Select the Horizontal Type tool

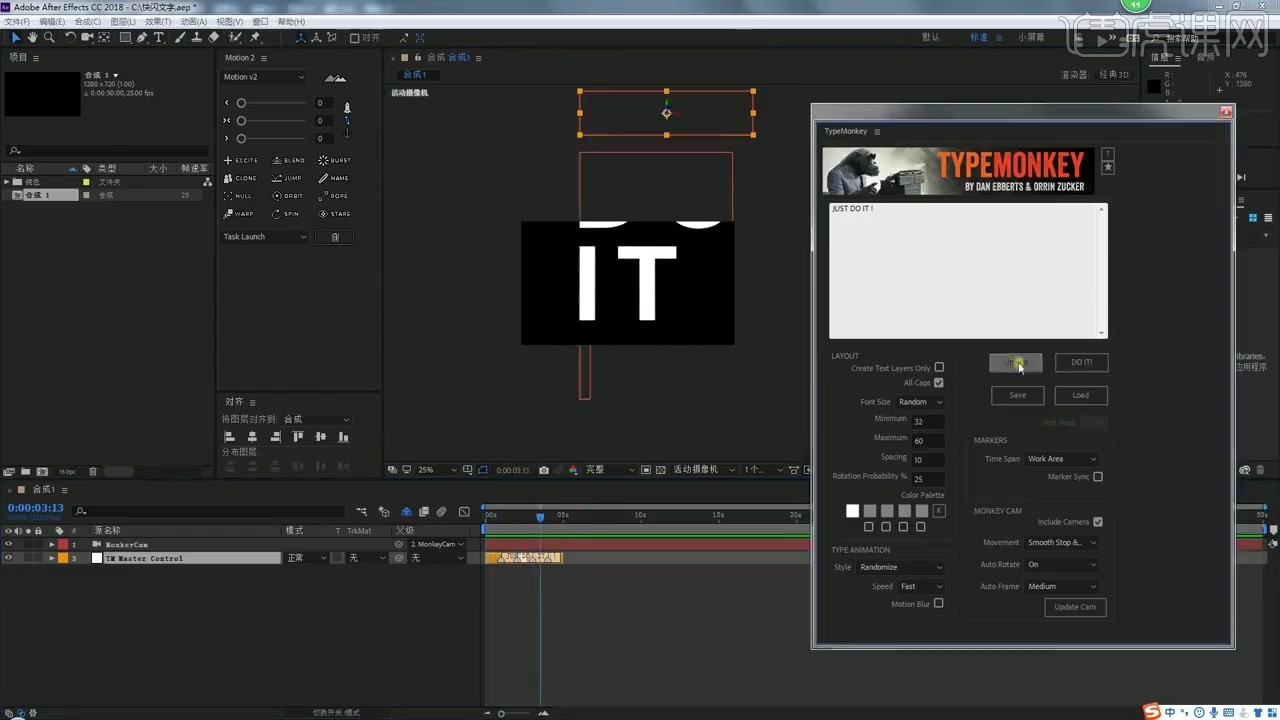click(x=158, y=38)
